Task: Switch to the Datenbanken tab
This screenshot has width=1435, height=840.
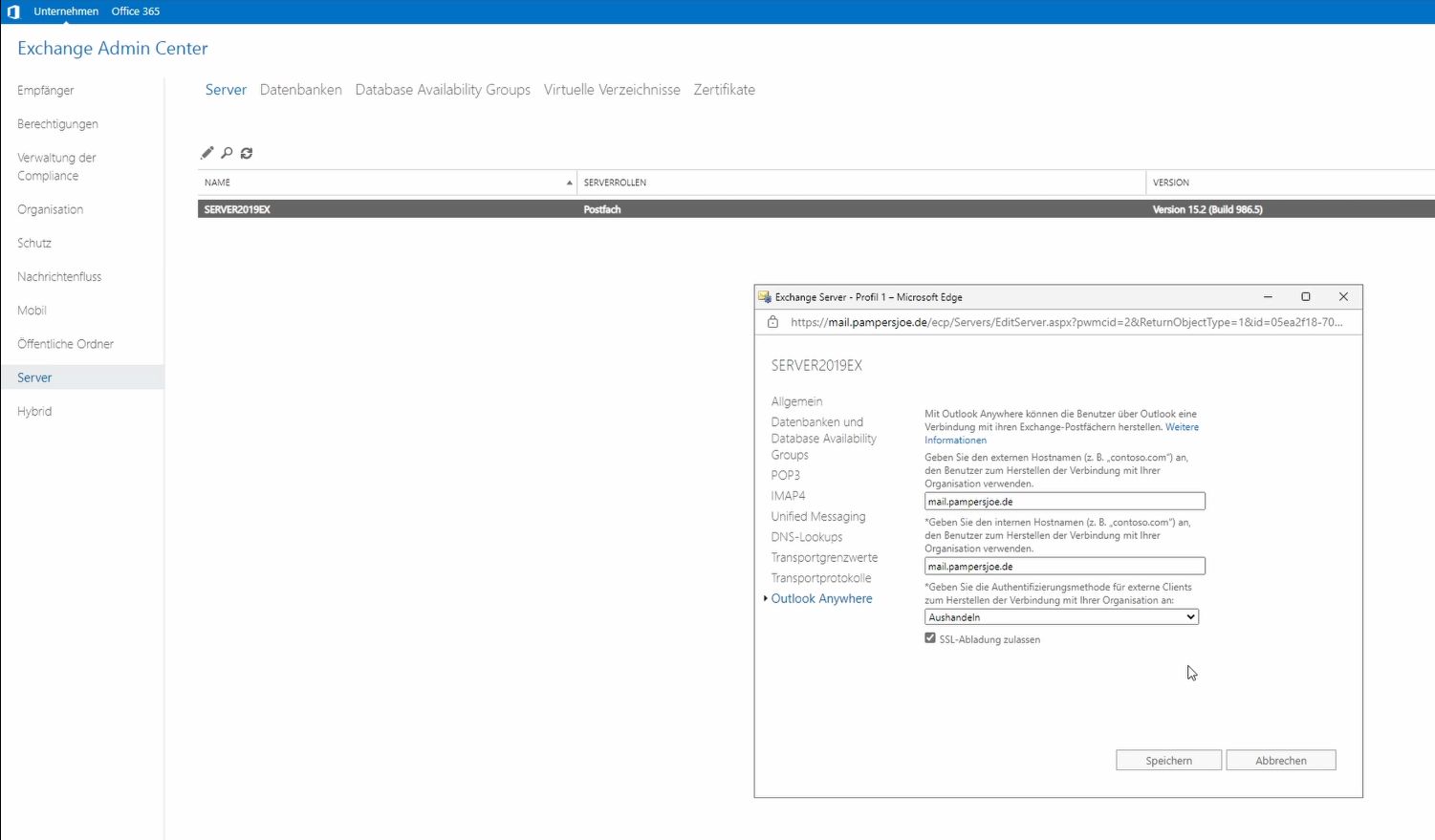Action: (x=300, y=90)
